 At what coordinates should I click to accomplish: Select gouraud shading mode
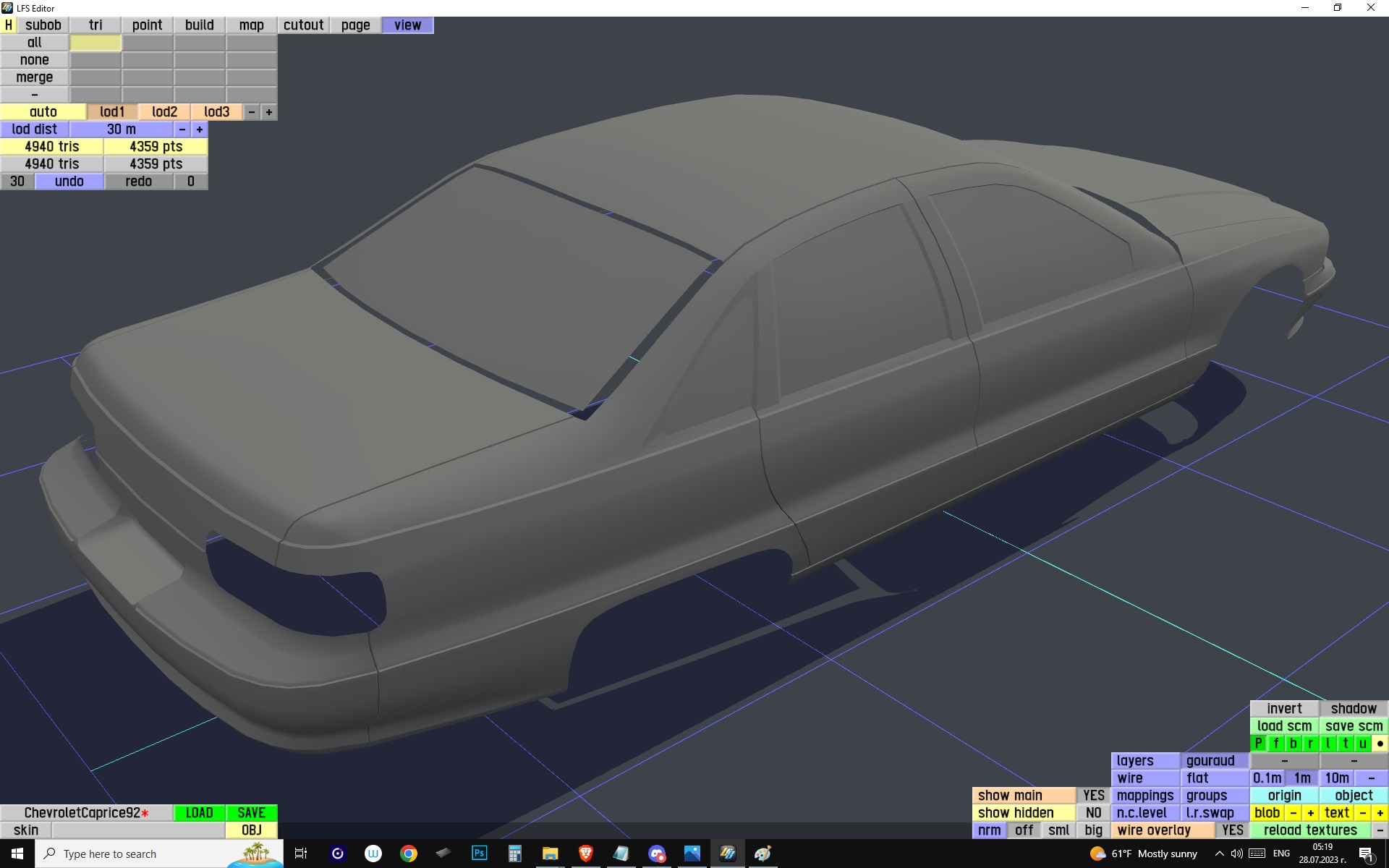point(1210,761)
